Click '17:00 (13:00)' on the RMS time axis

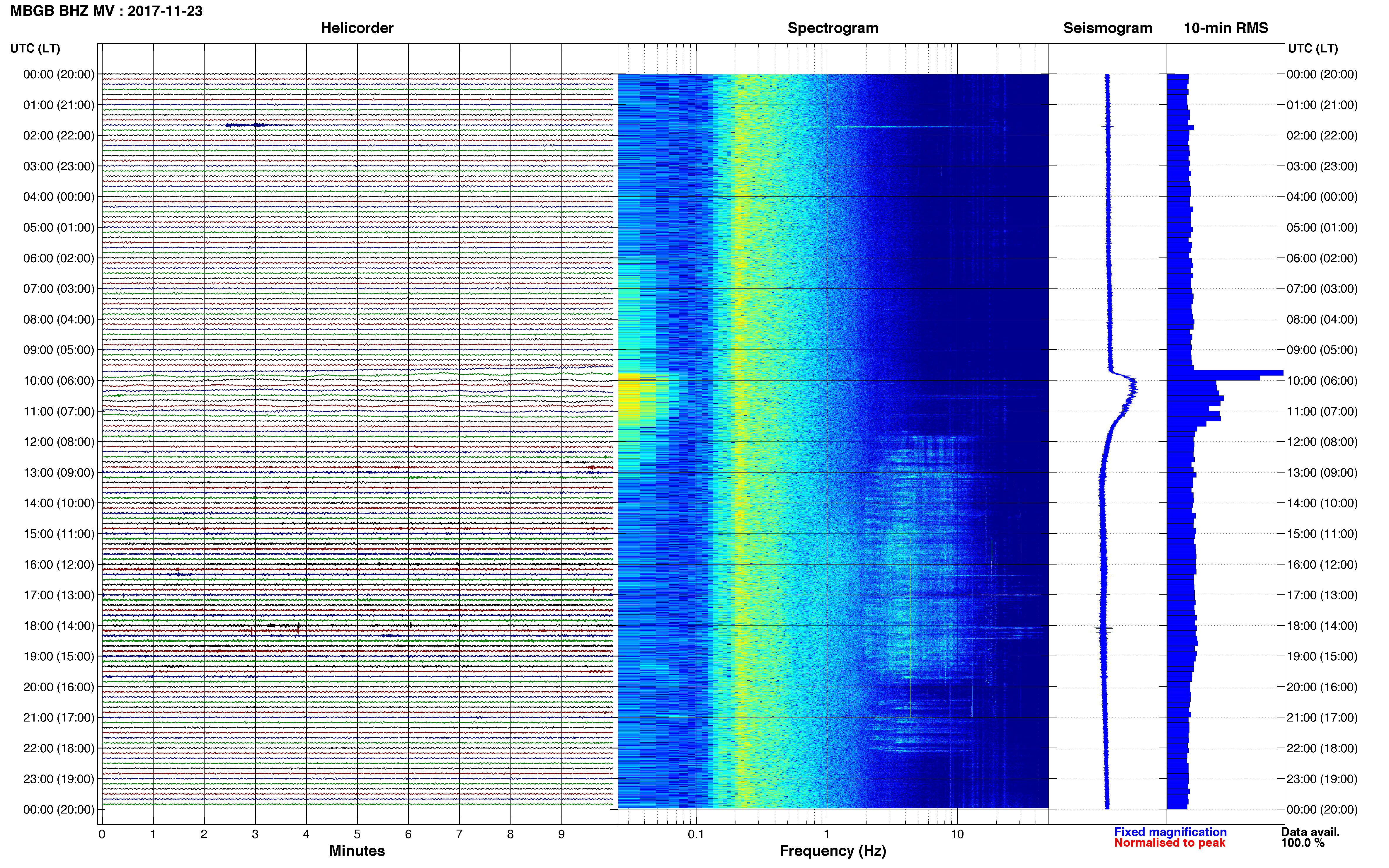point(1322,595)
